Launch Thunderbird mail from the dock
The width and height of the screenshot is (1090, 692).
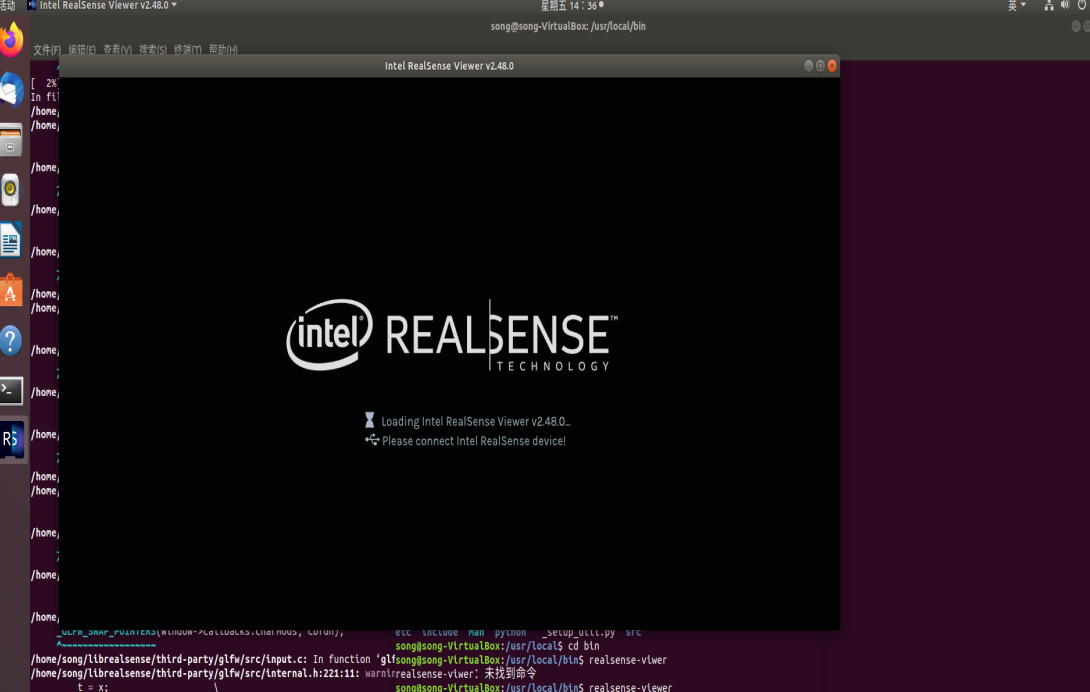pos(12,90)
